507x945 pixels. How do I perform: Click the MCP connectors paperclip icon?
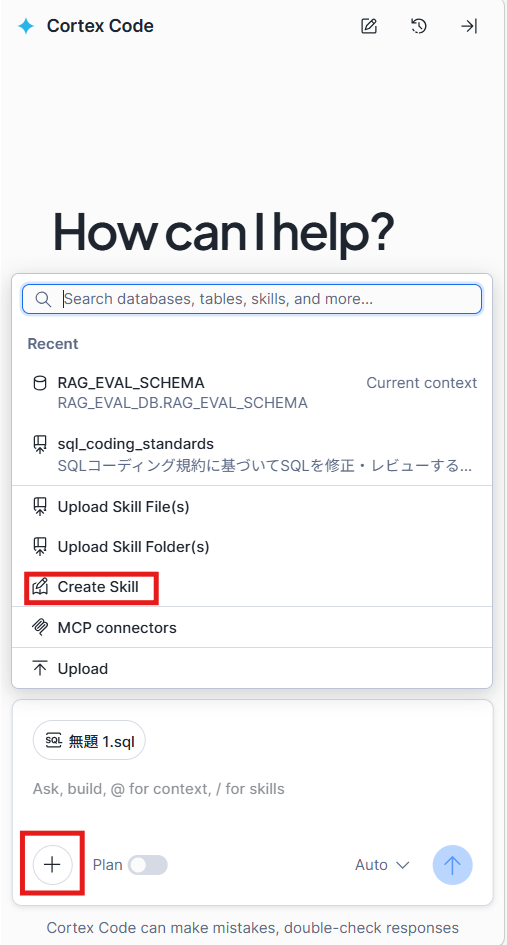[x=40, y=627]
